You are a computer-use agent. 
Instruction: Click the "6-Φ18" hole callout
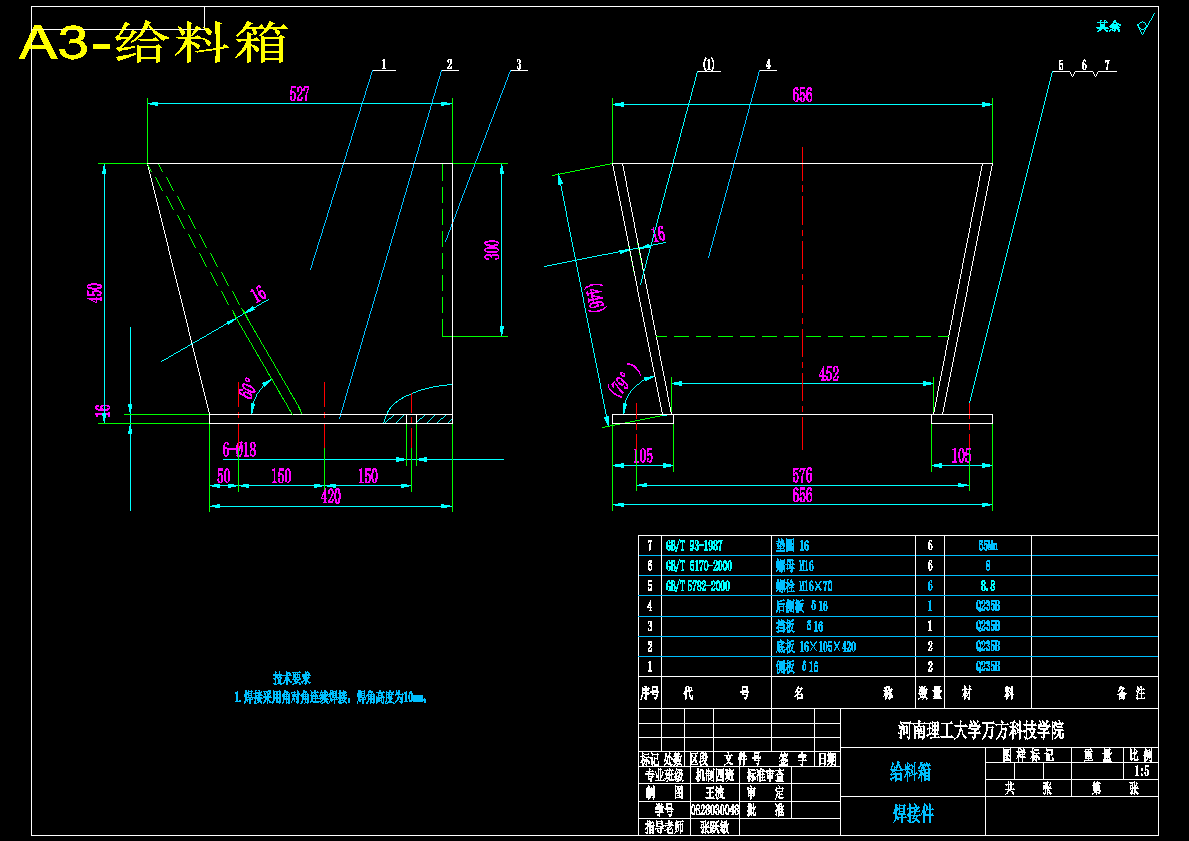coord(240,450)
